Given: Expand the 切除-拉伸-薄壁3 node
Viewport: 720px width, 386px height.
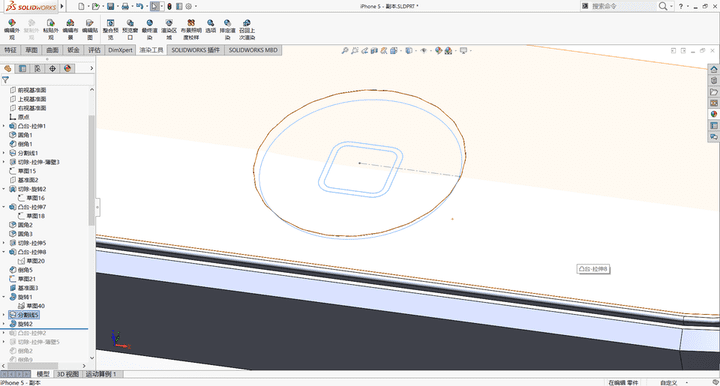Looking at the screenshot, I should (4, 162).
